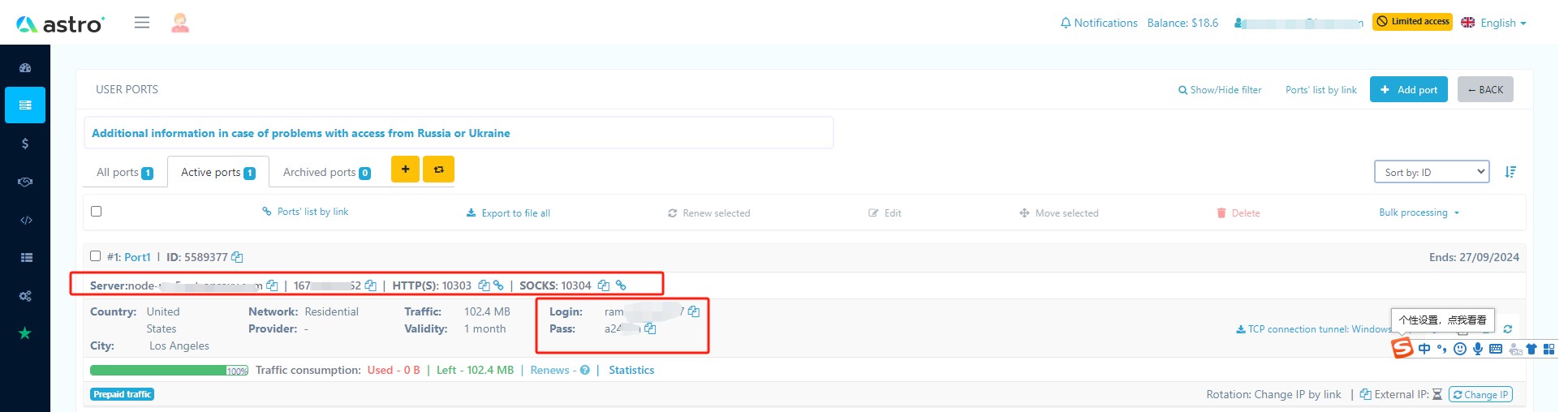Open the Statistics link
This screenshot has width=1568, height=412.
[x=631, y=370]
